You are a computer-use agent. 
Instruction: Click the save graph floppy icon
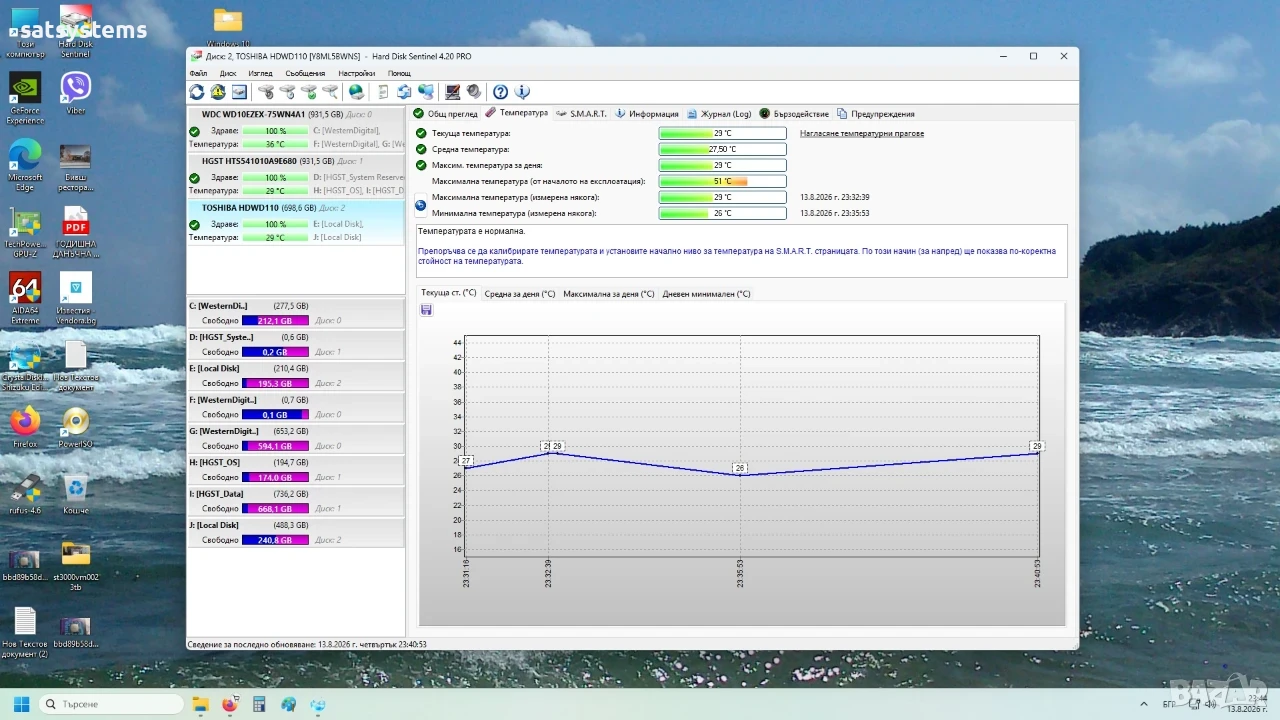click(427, 310)
